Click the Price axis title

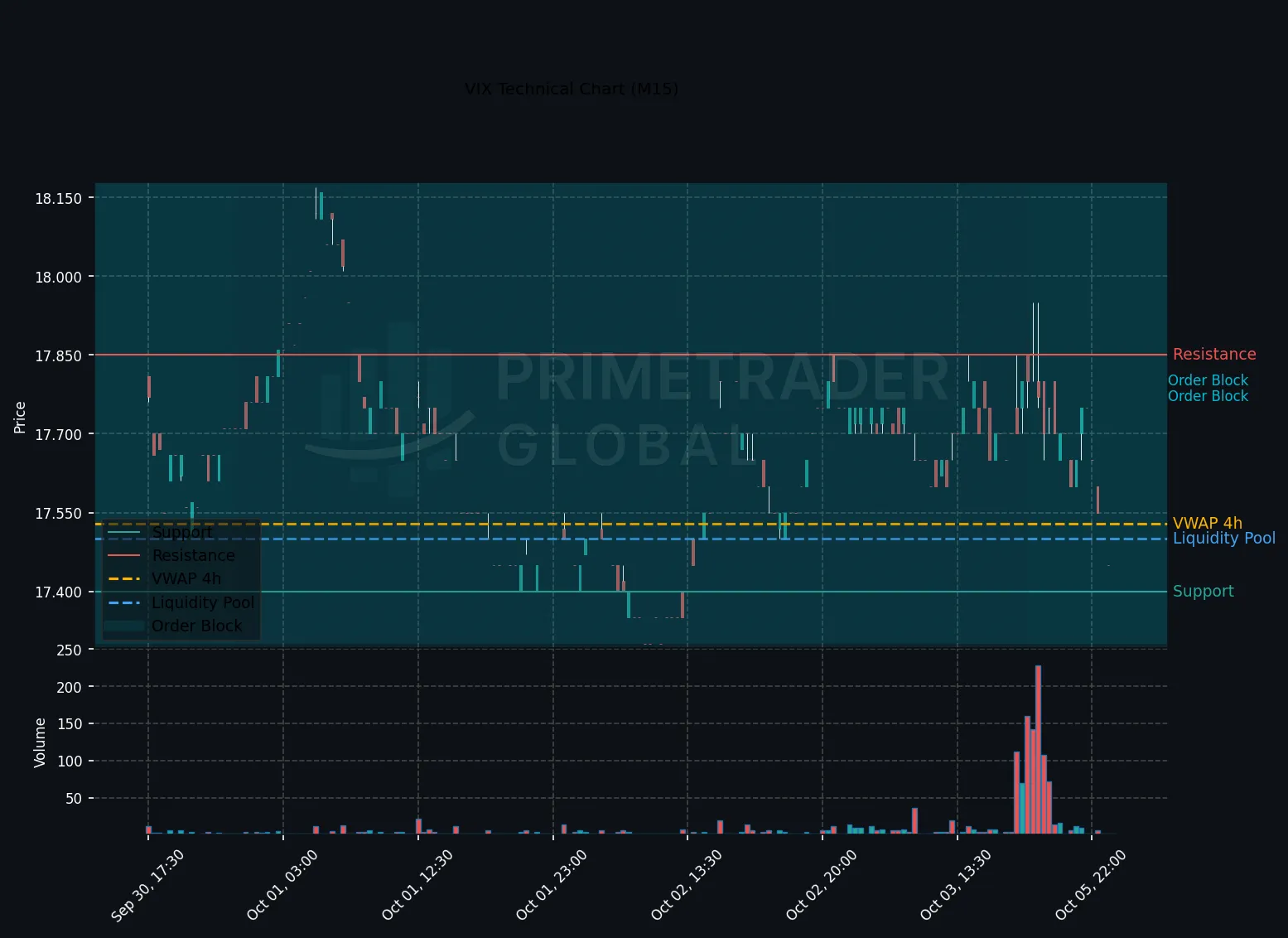tap(20, 417)
